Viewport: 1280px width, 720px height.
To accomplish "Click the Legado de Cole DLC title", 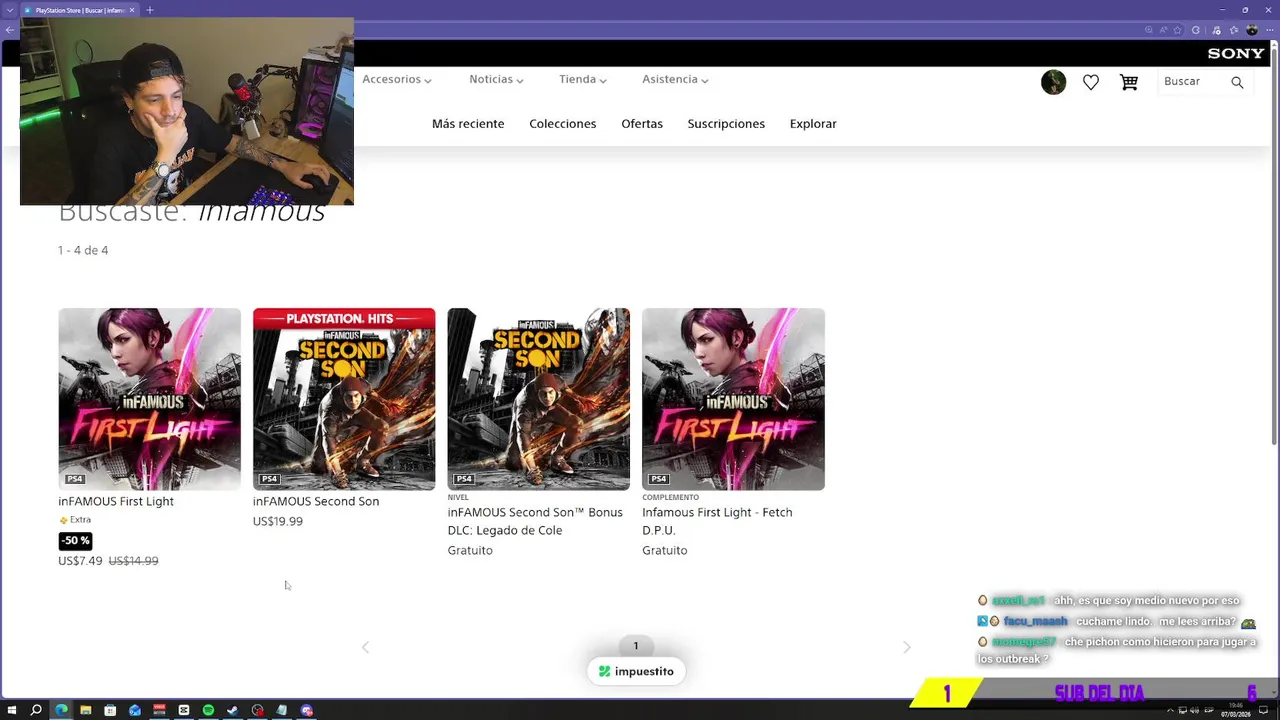I will (535, 521).
